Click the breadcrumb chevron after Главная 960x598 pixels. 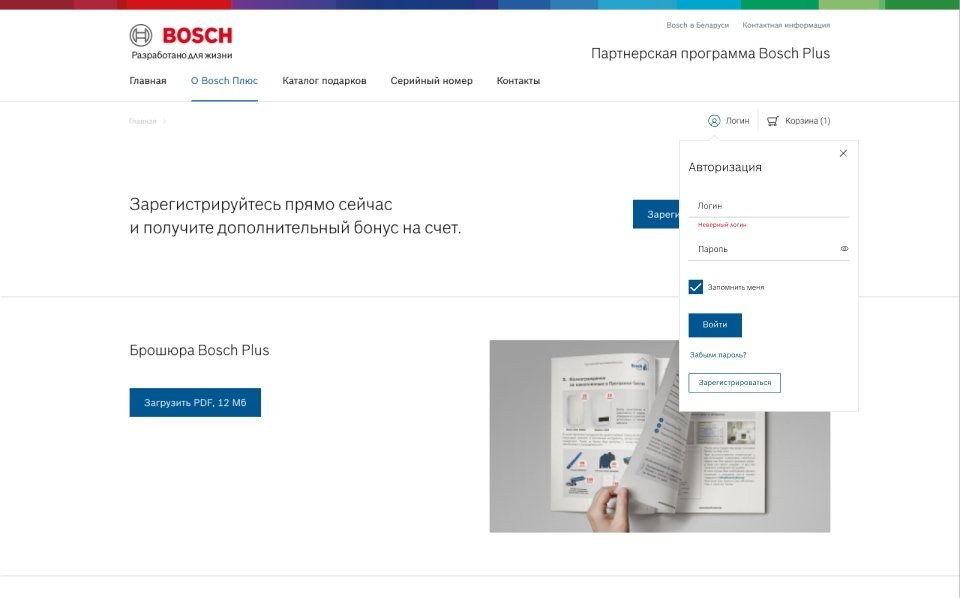165,121
